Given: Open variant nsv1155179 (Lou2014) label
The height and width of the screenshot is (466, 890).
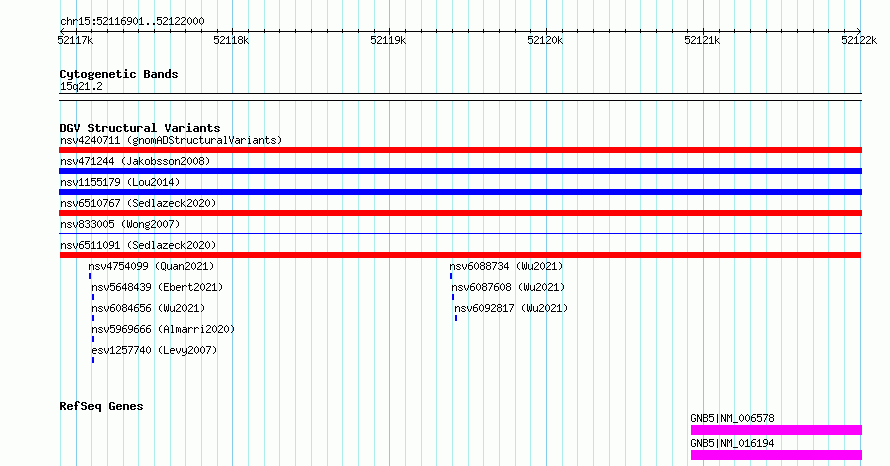Looking at the screenshot, I should [120, 182].
